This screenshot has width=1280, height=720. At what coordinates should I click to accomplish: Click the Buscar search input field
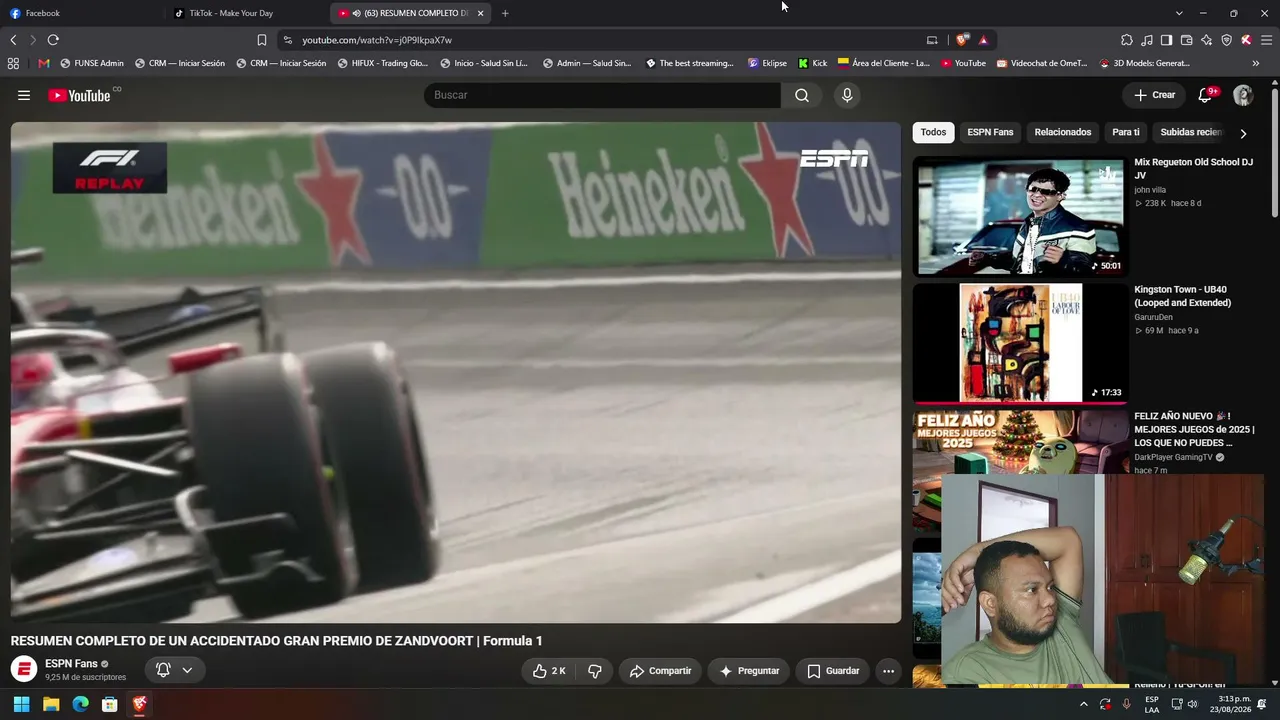[x=602, y=95]
